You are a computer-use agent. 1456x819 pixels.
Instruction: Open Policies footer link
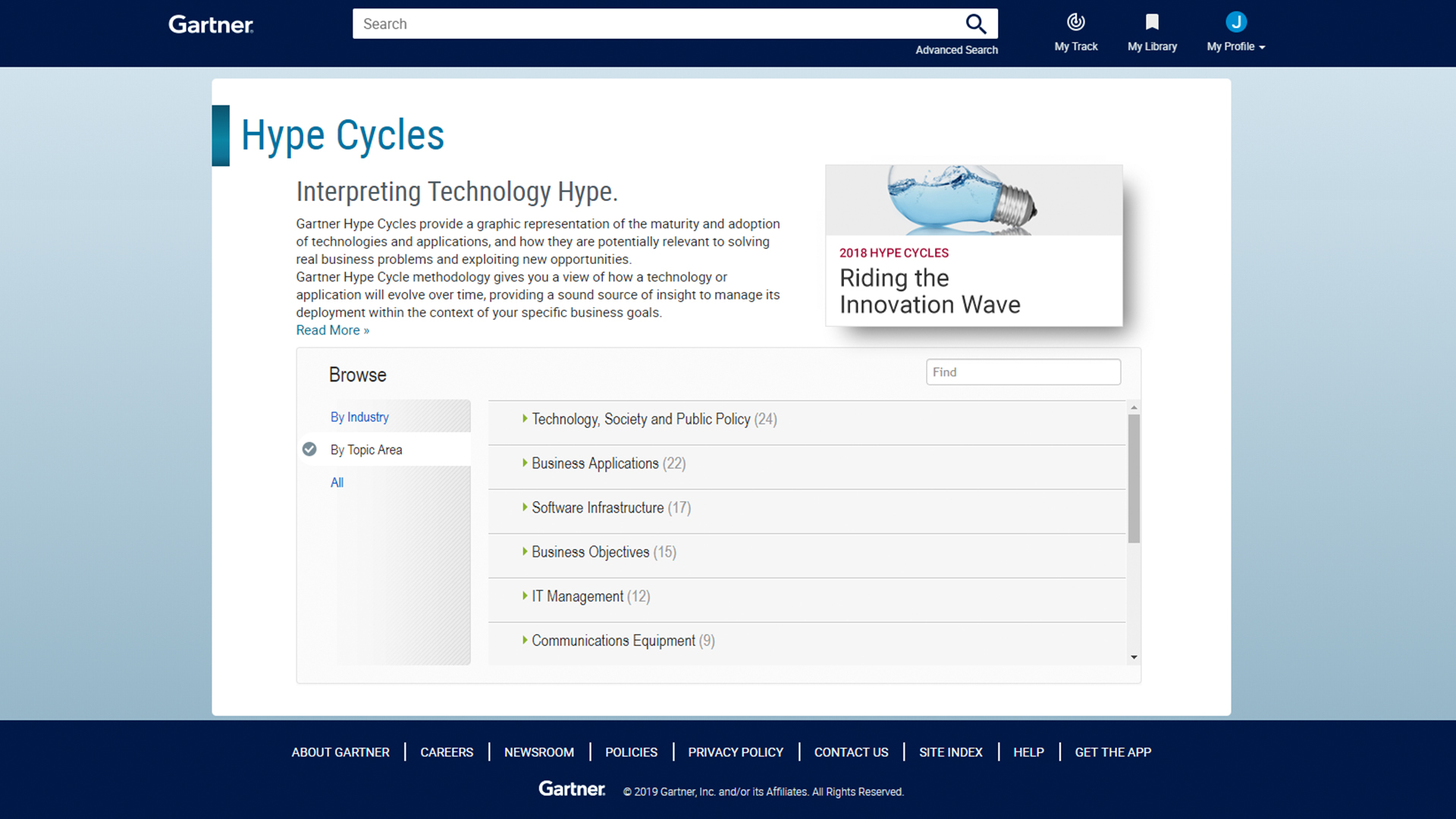[x=631, y=752]
